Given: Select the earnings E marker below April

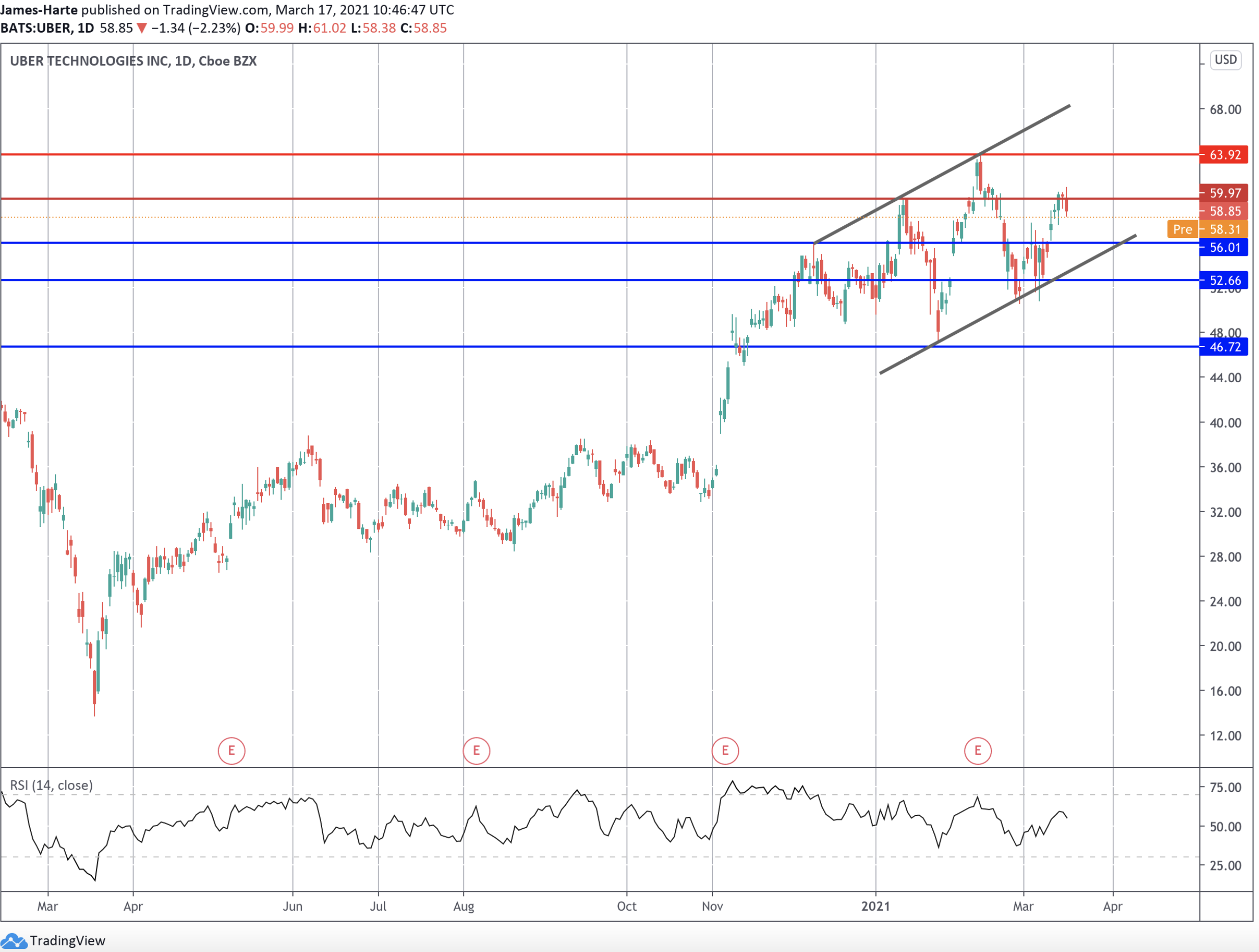Looking at the screenshot, I should (231, 751).
